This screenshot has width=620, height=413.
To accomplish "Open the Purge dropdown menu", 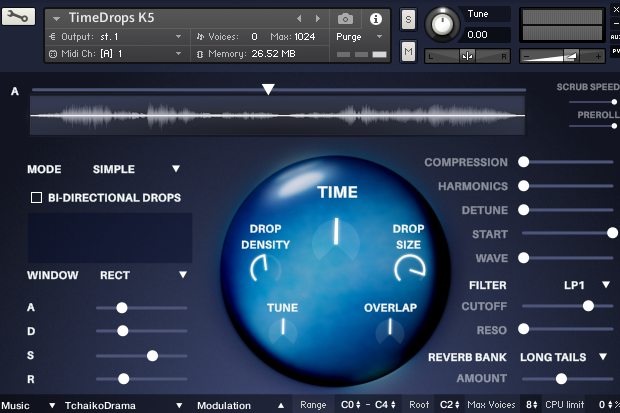I will [359, 37].
